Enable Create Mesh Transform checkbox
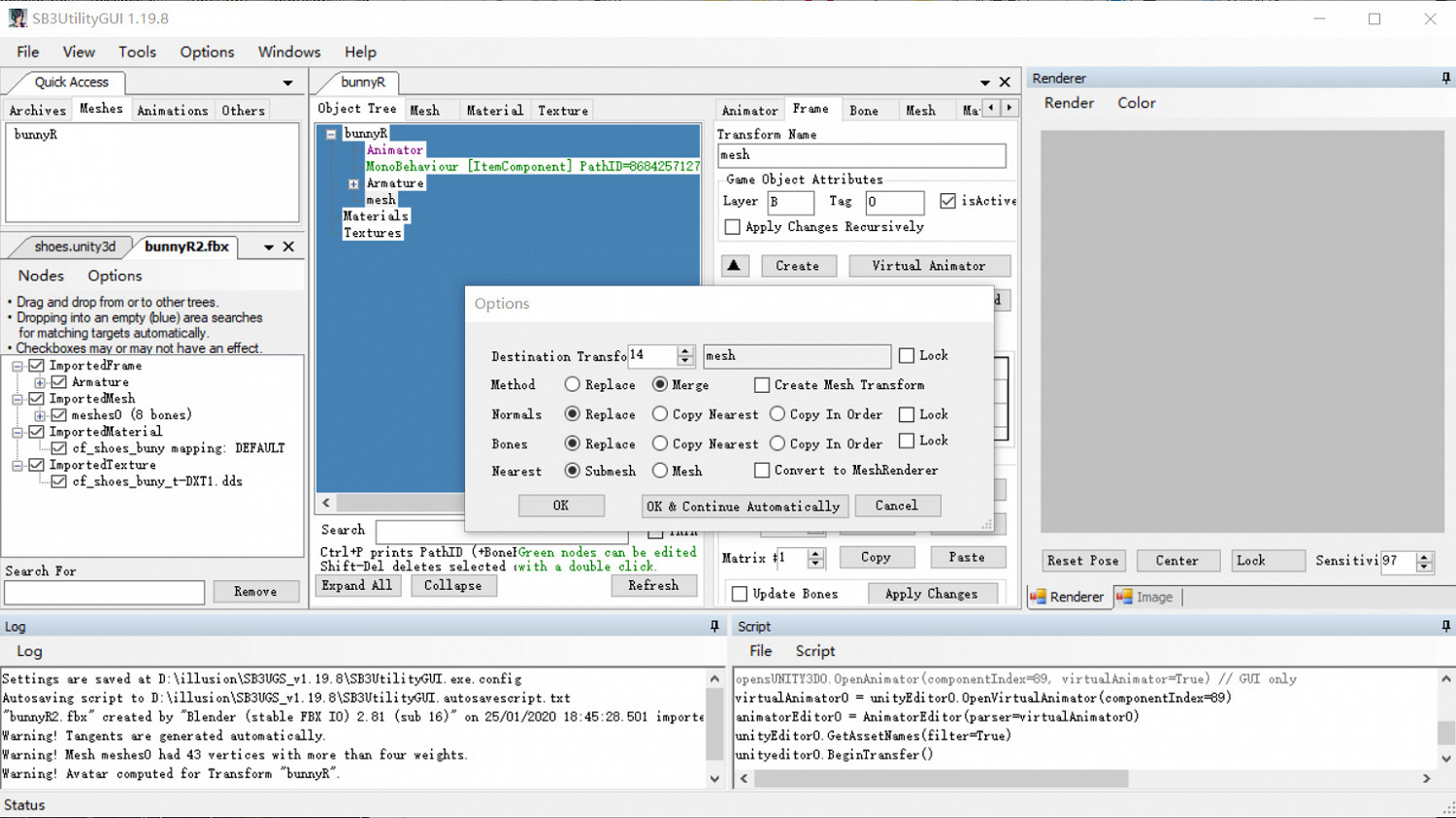 click(x=762, y=385)
